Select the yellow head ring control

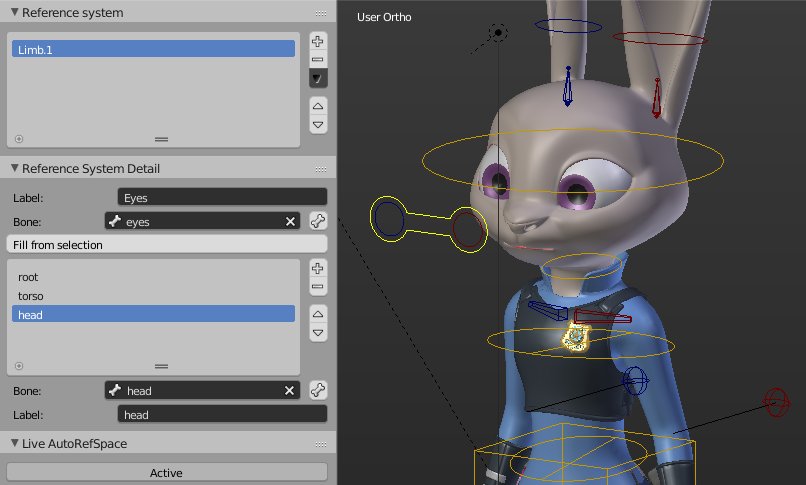pyautogui.click(x=573, y=160)
